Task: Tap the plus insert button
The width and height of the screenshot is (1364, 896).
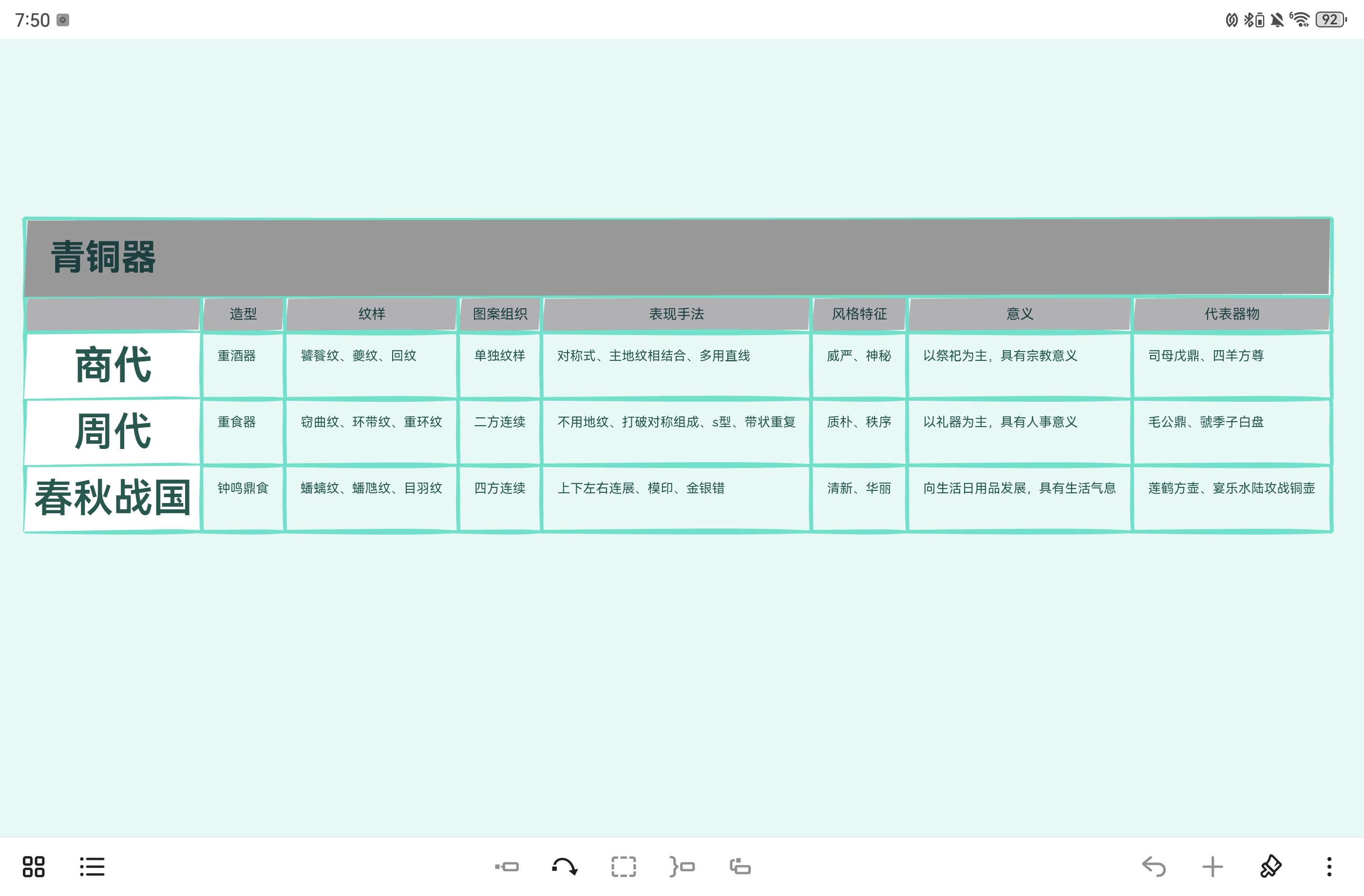Action: pyautogui.click(x=1212, y=866)
